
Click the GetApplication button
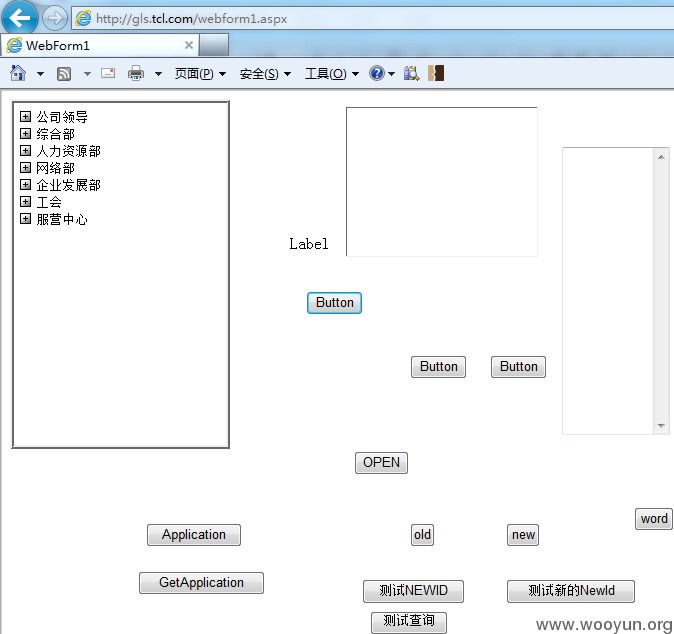[201, 582]
